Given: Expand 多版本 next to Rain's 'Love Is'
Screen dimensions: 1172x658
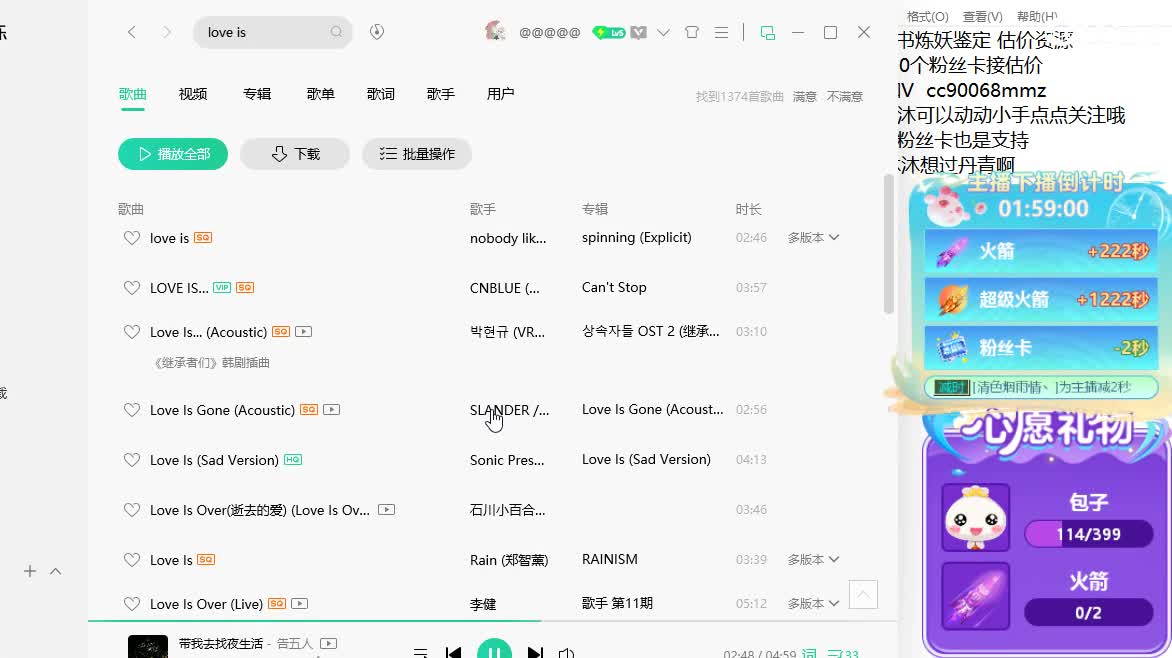Looking at the screenshot, I should (x=813, y=559).
